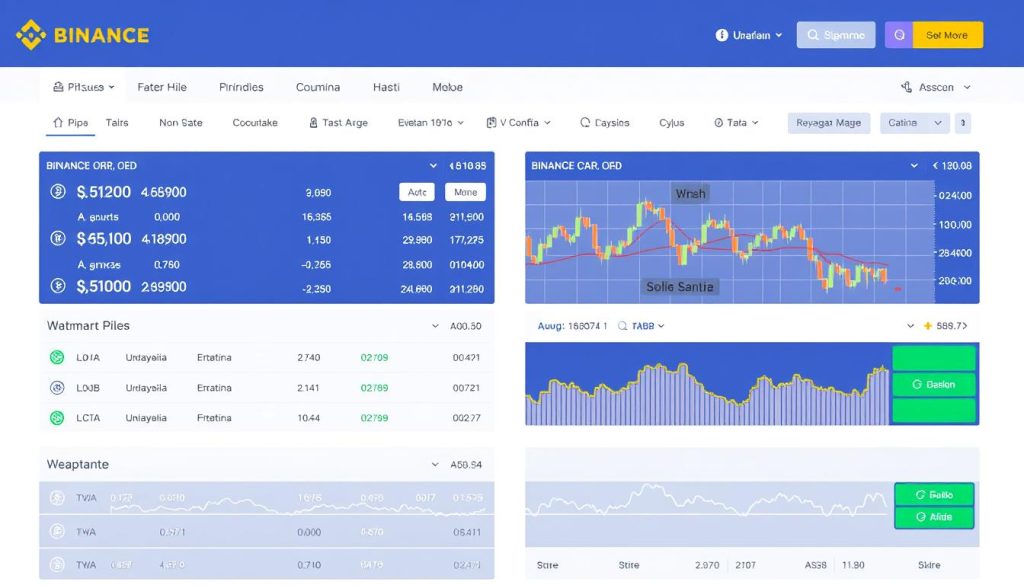This screenshot has height=585, width=1024.
Task: Click the Reyagat Mage button
Action: coord(829,123)
